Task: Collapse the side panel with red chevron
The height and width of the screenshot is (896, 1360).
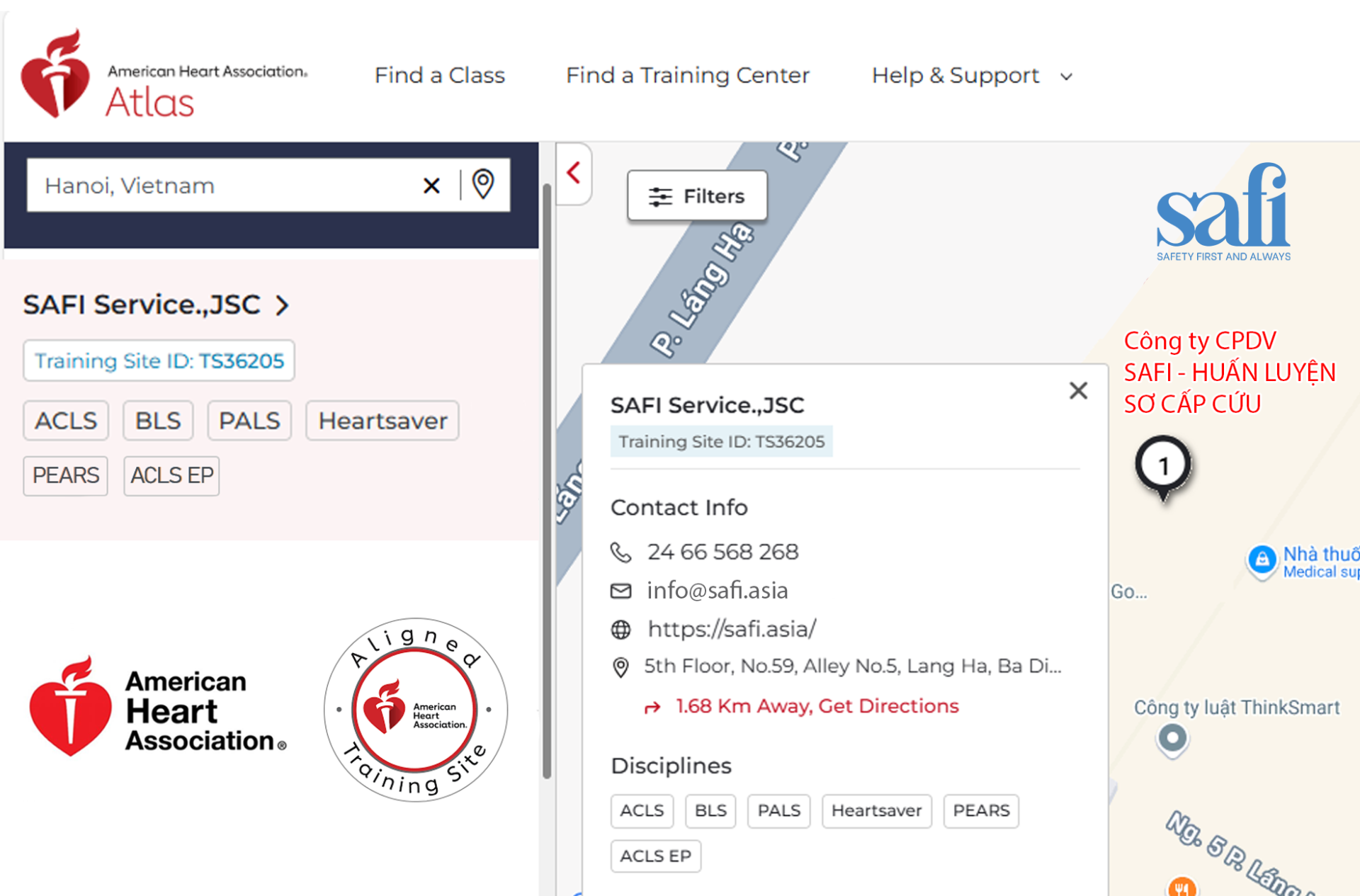Action: [x=574, y=173]
